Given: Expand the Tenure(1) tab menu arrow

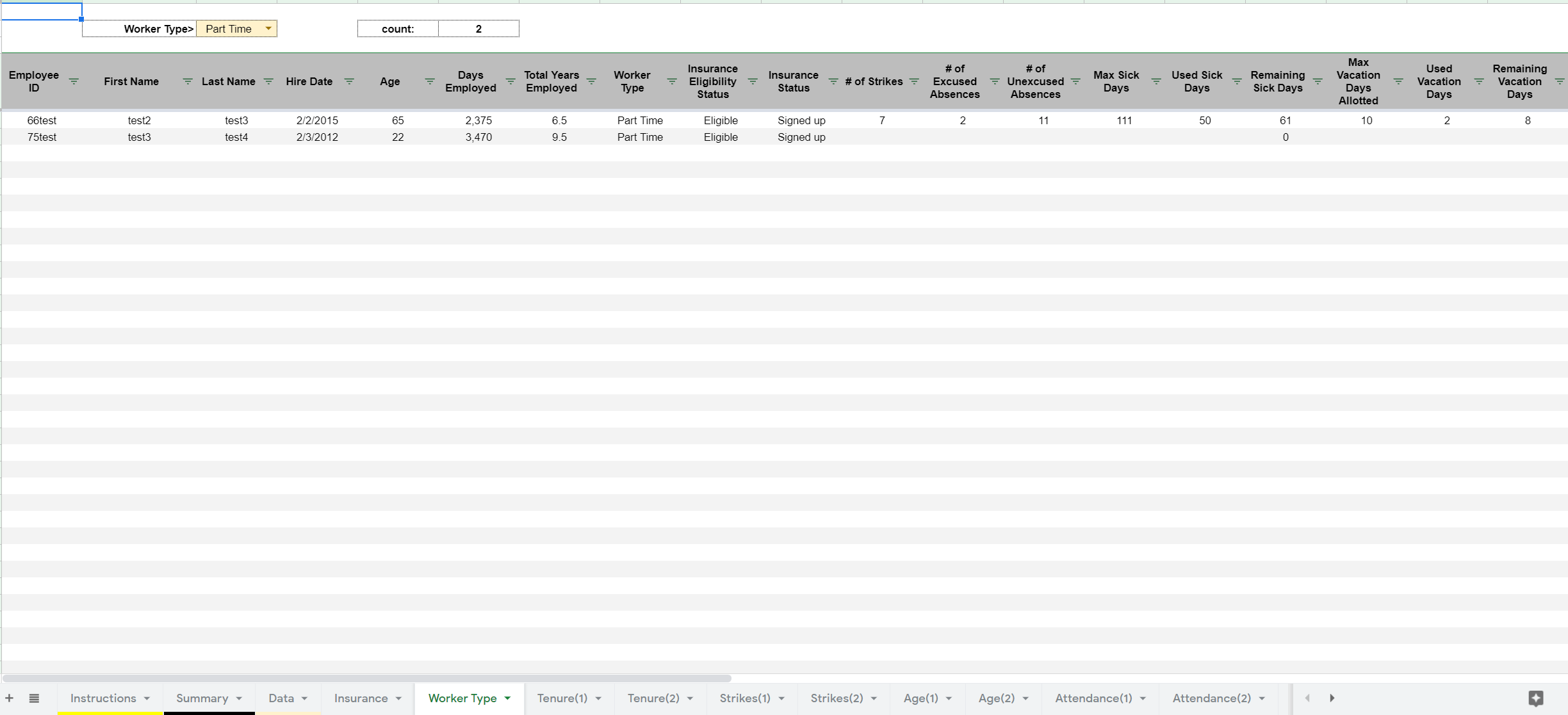Looking at the screenshot, I should coord(598,698).
